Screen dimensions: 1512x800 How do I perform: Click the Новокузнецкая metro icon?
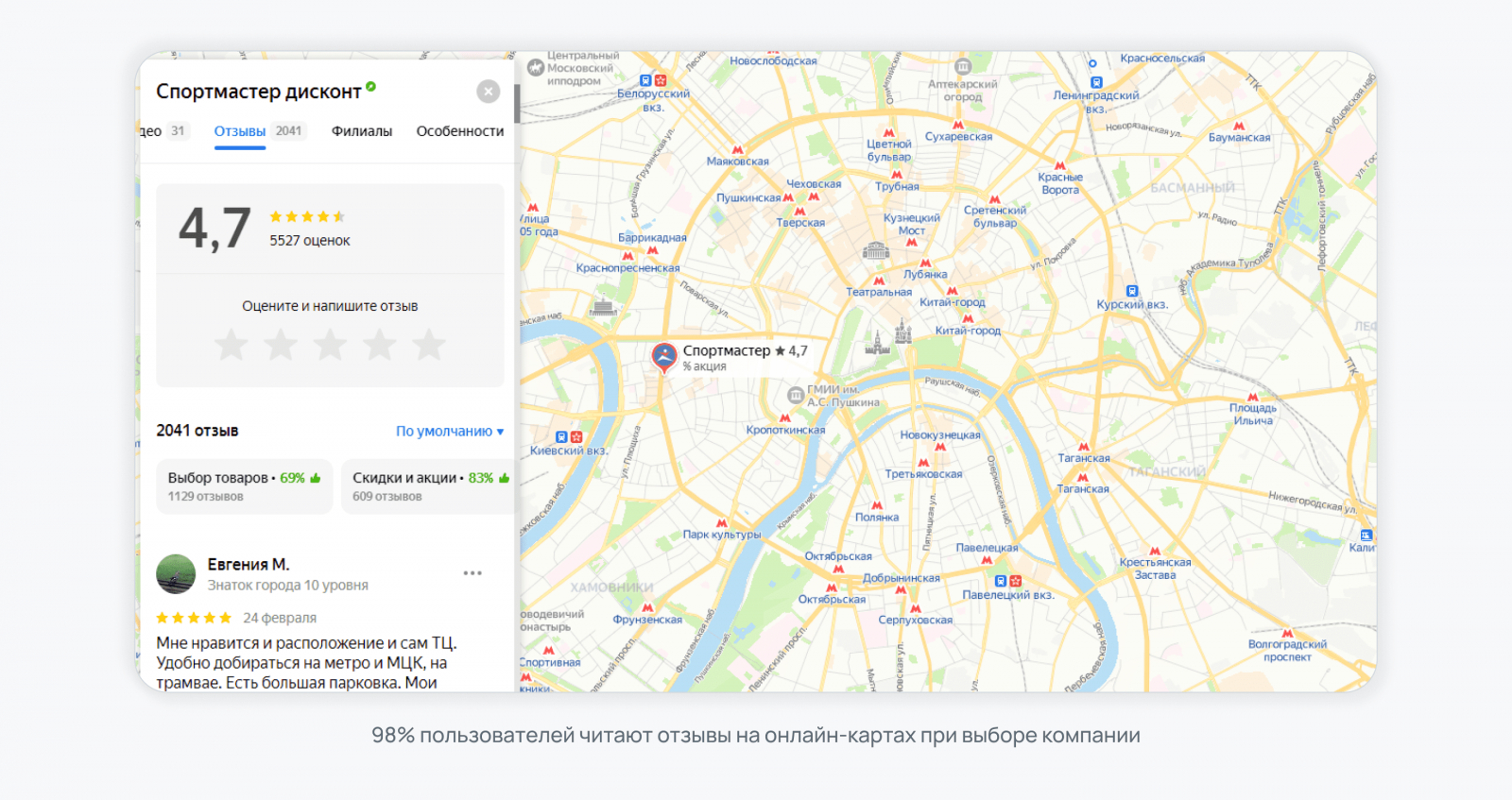click(x=940, y=447)
